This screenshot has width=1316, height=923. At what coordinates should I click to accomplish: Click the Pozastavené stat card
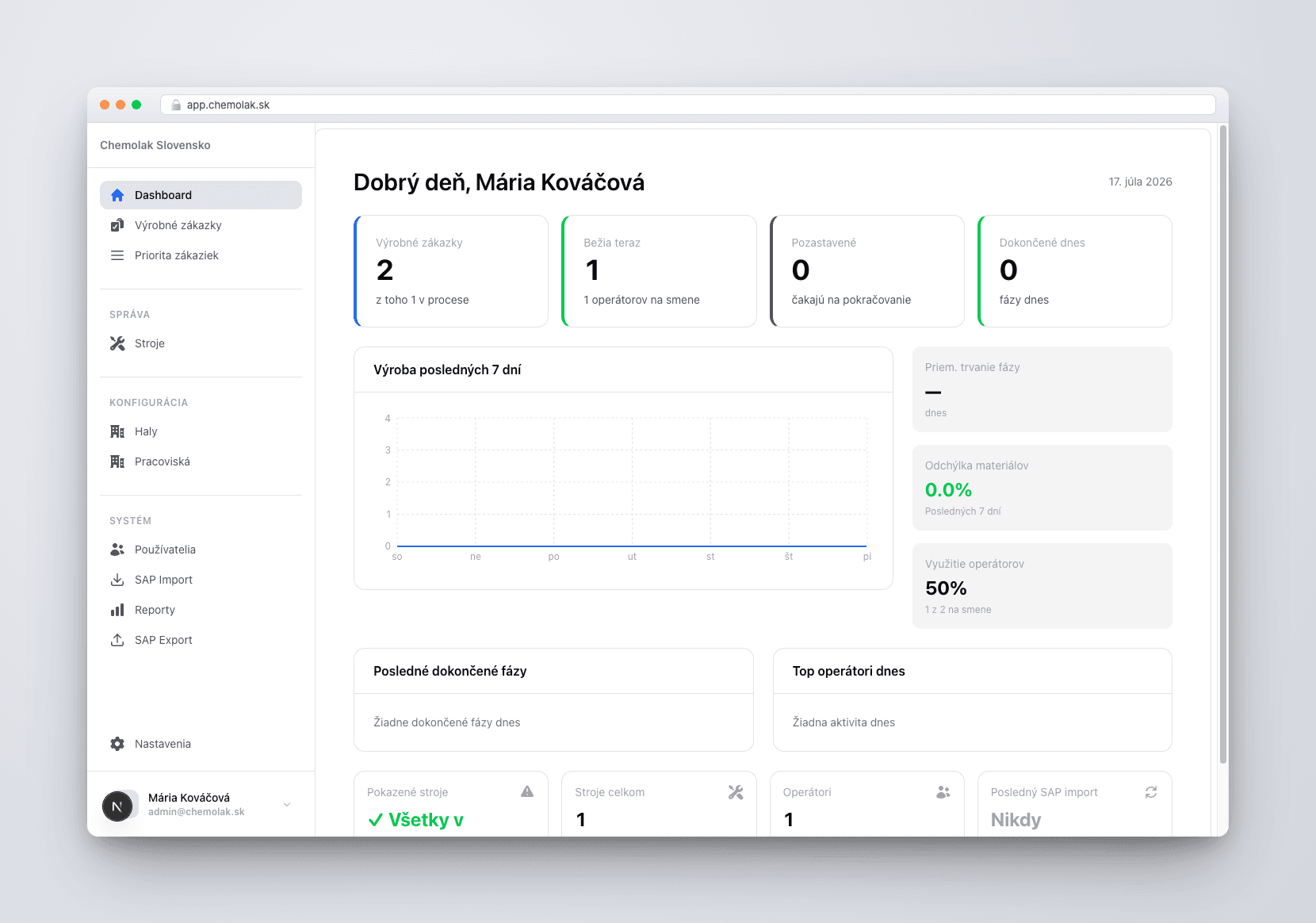coord(866,271)
